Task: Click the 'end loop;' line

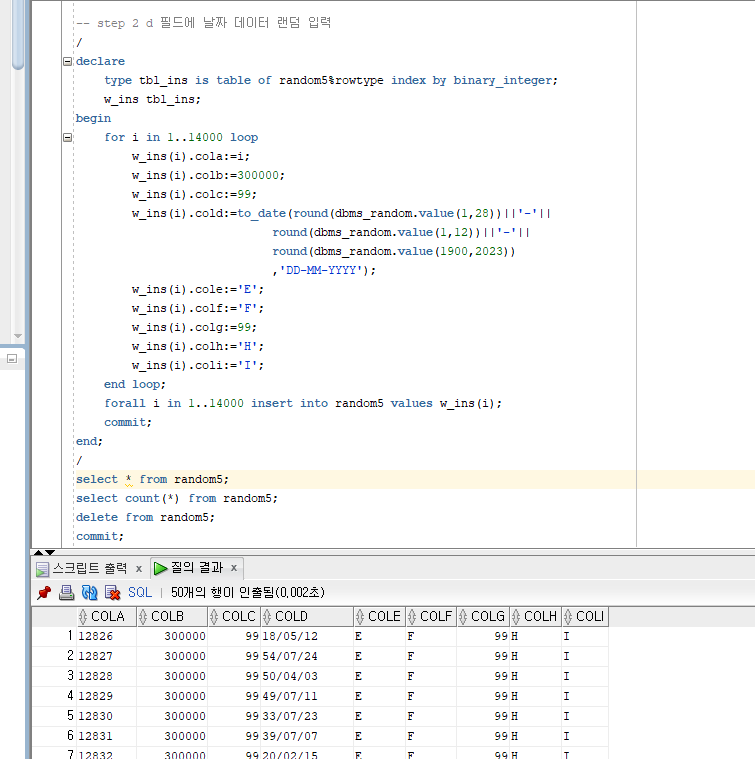Action: click(x=135, y=384)
